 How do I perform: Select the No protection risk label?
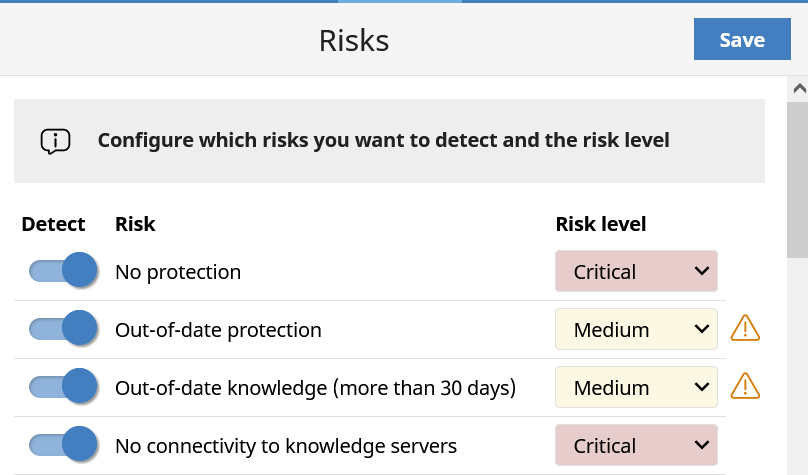(178, 272)
